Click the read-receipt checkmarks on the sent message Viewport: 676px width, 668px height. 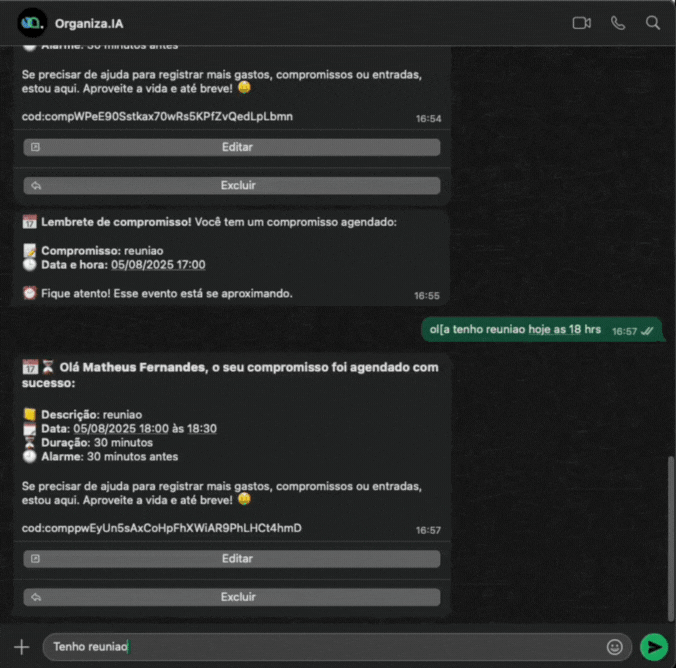point(647,331)
